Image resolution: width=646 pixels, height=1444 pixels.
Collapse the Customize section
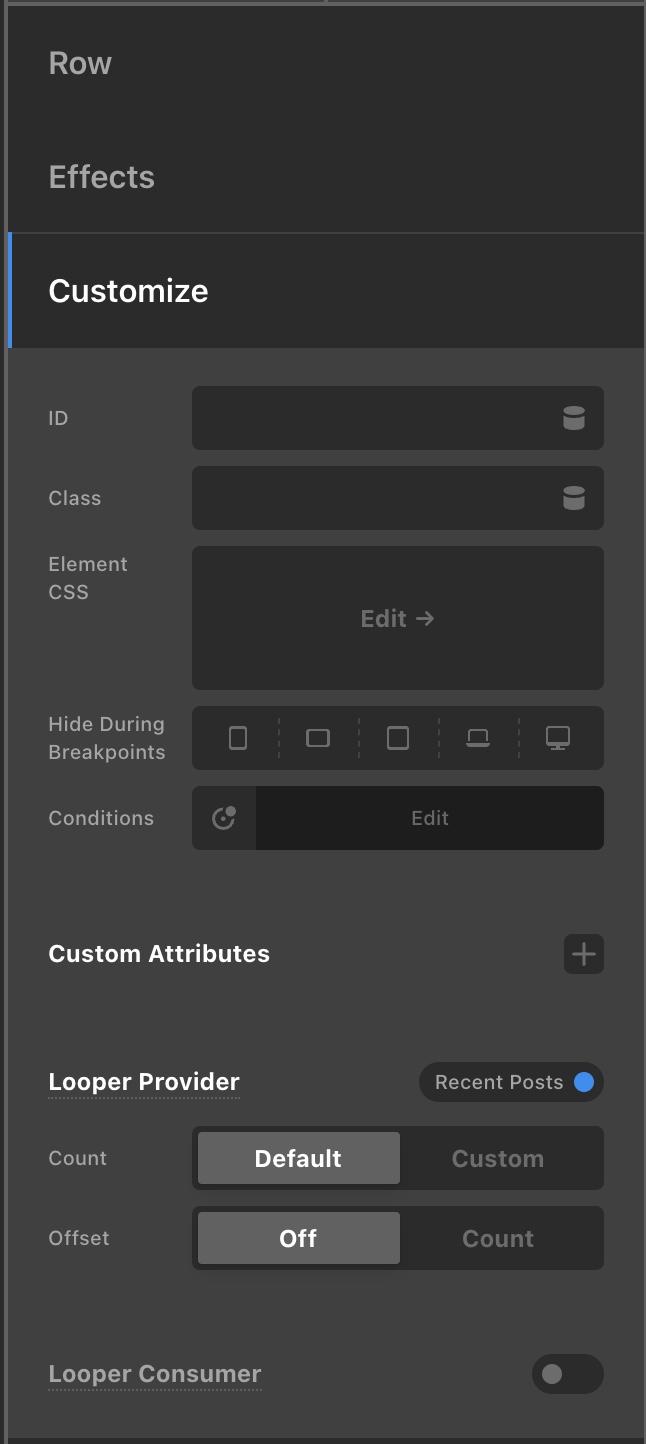(x=128, y=291)
